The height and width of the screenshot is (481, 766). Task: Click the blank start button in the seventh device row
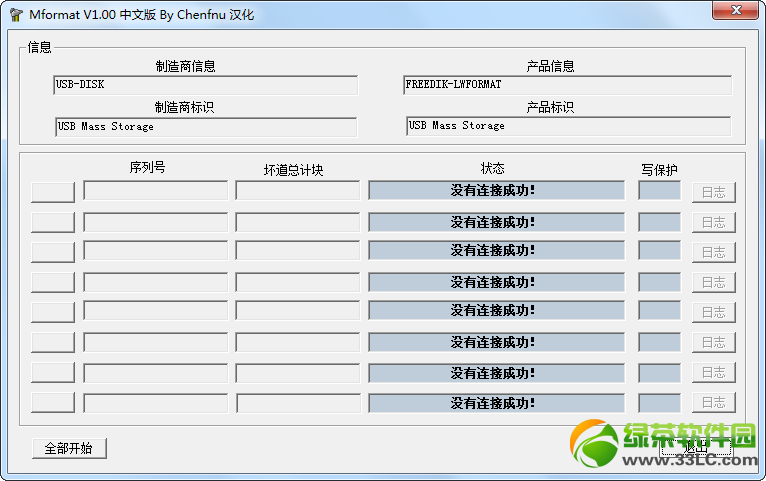53,372
